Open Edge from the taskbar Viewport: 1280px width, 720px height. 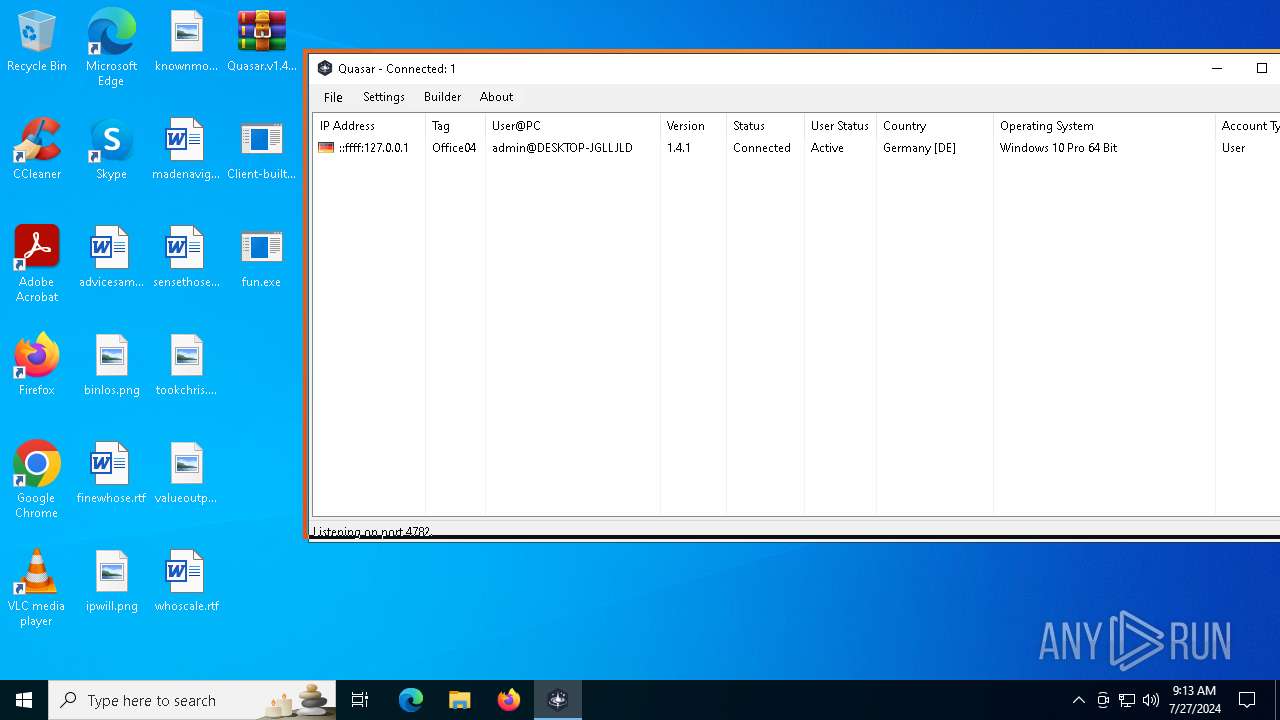[x=411, y=700]
